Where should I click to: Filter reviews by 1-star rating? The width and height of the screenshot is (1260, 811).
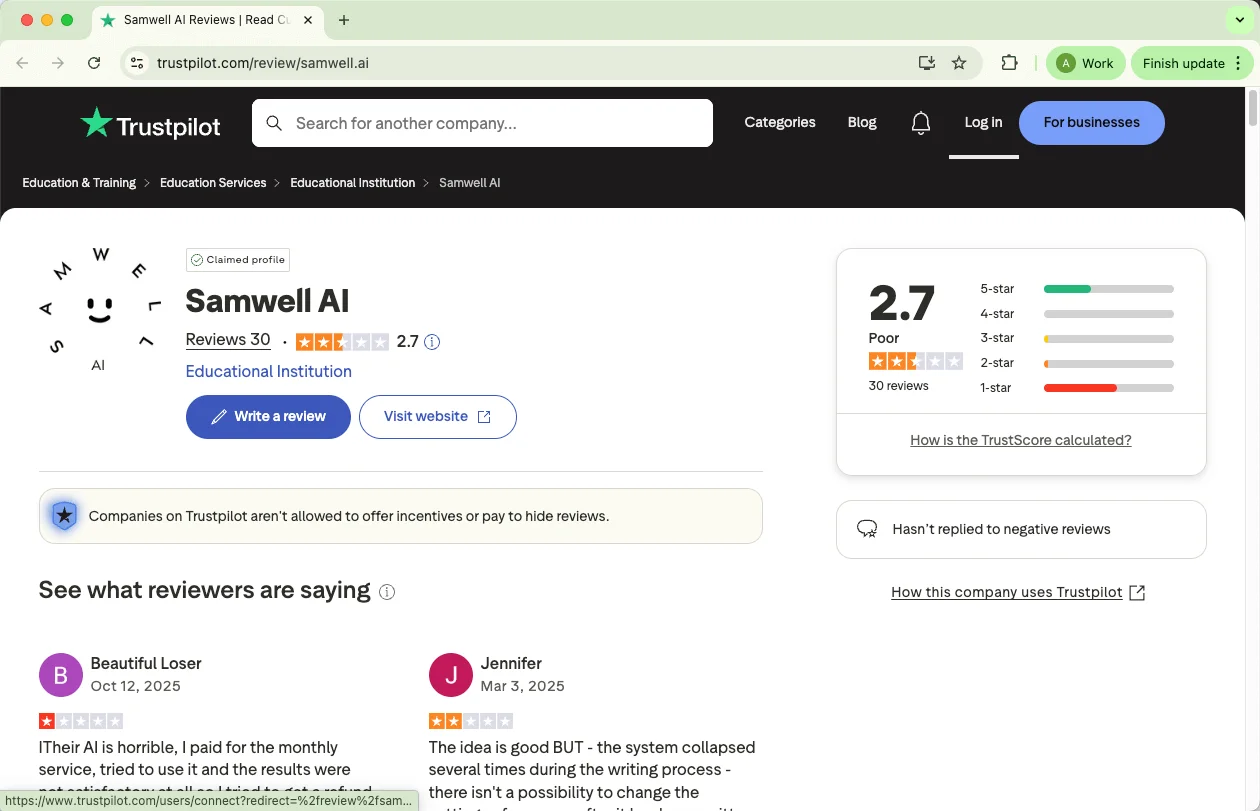pyautogui.click(x=1076, y=388)
